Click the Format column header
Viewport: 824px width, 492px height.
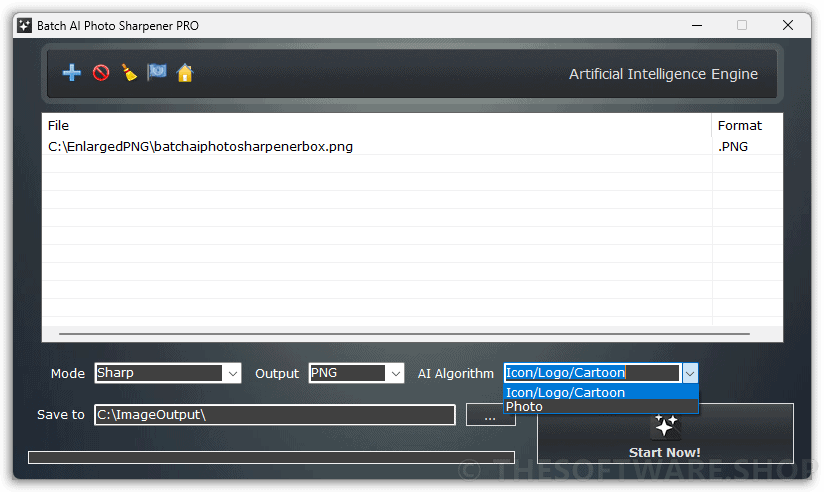(x=747, y=126)
